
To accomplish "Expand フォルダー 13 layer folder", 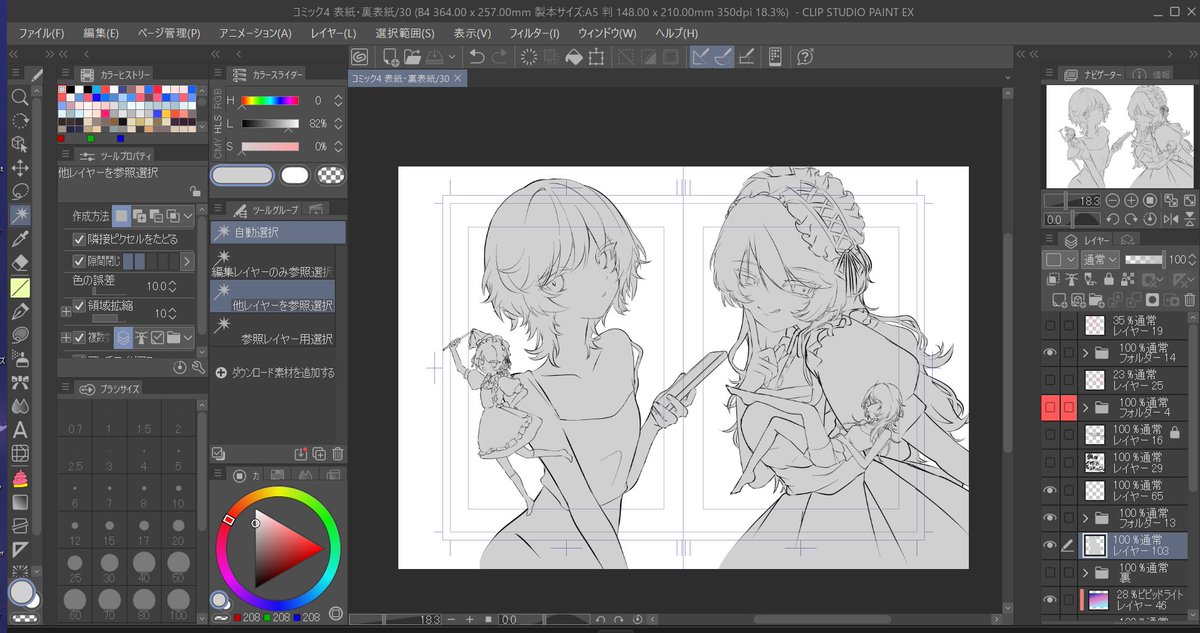I will click(x=1086, y=517).
